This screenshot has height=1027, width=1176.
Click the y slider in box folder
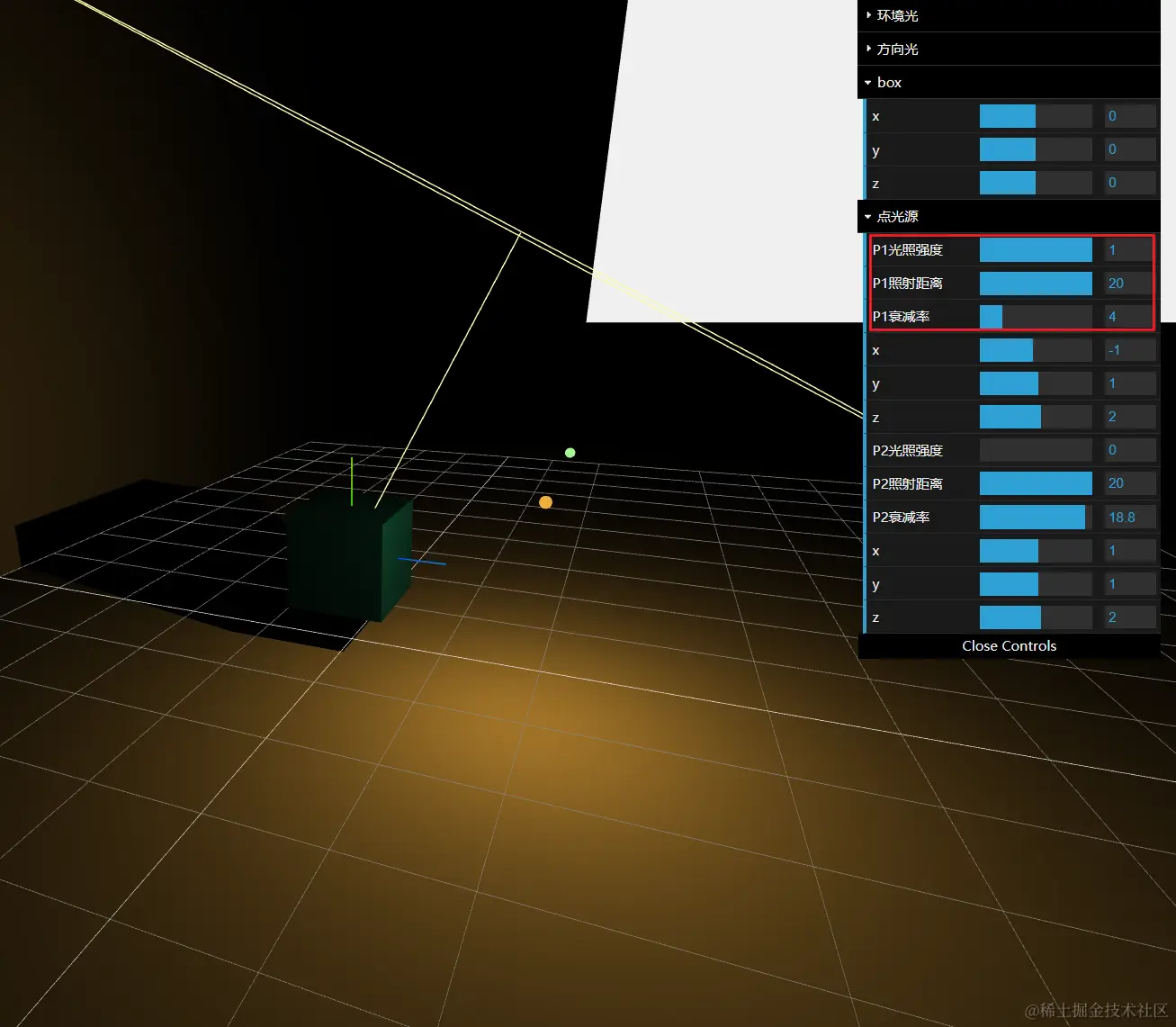point(1036,149)
